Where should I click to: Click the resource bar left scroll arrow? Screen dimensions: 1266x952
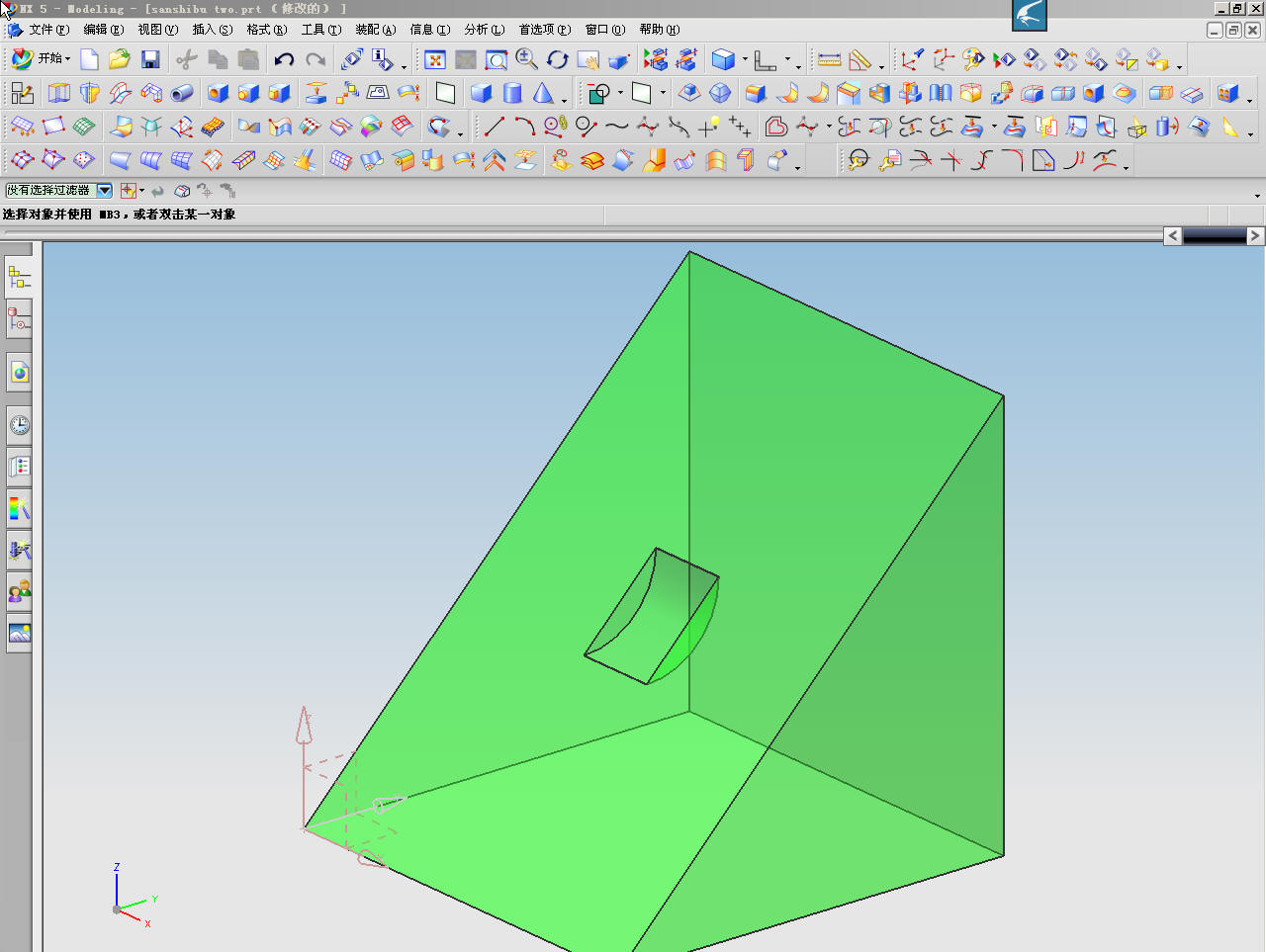pos(1172,235)
